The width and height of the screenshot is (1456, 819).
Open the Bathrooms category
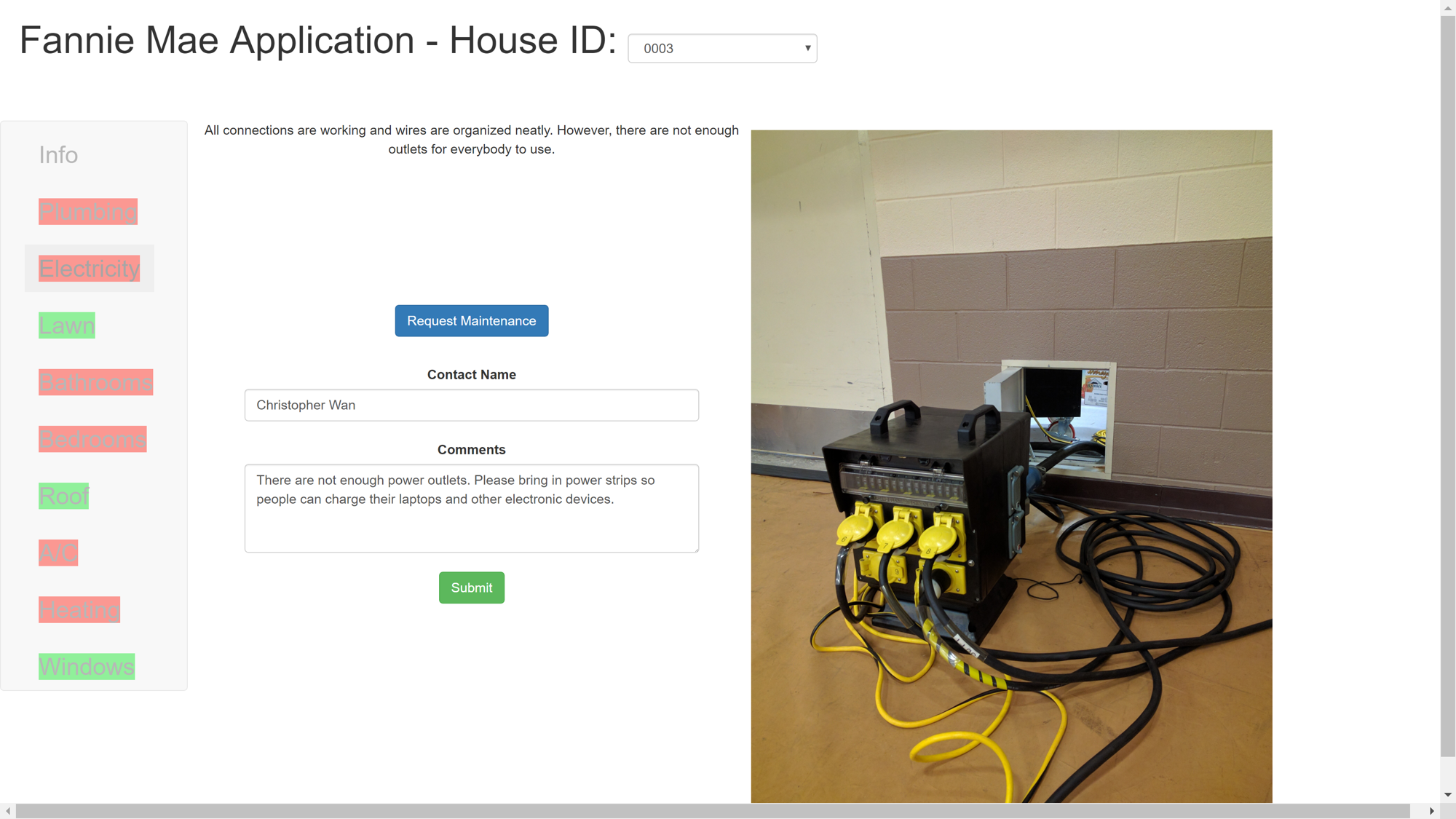(95, 382)
